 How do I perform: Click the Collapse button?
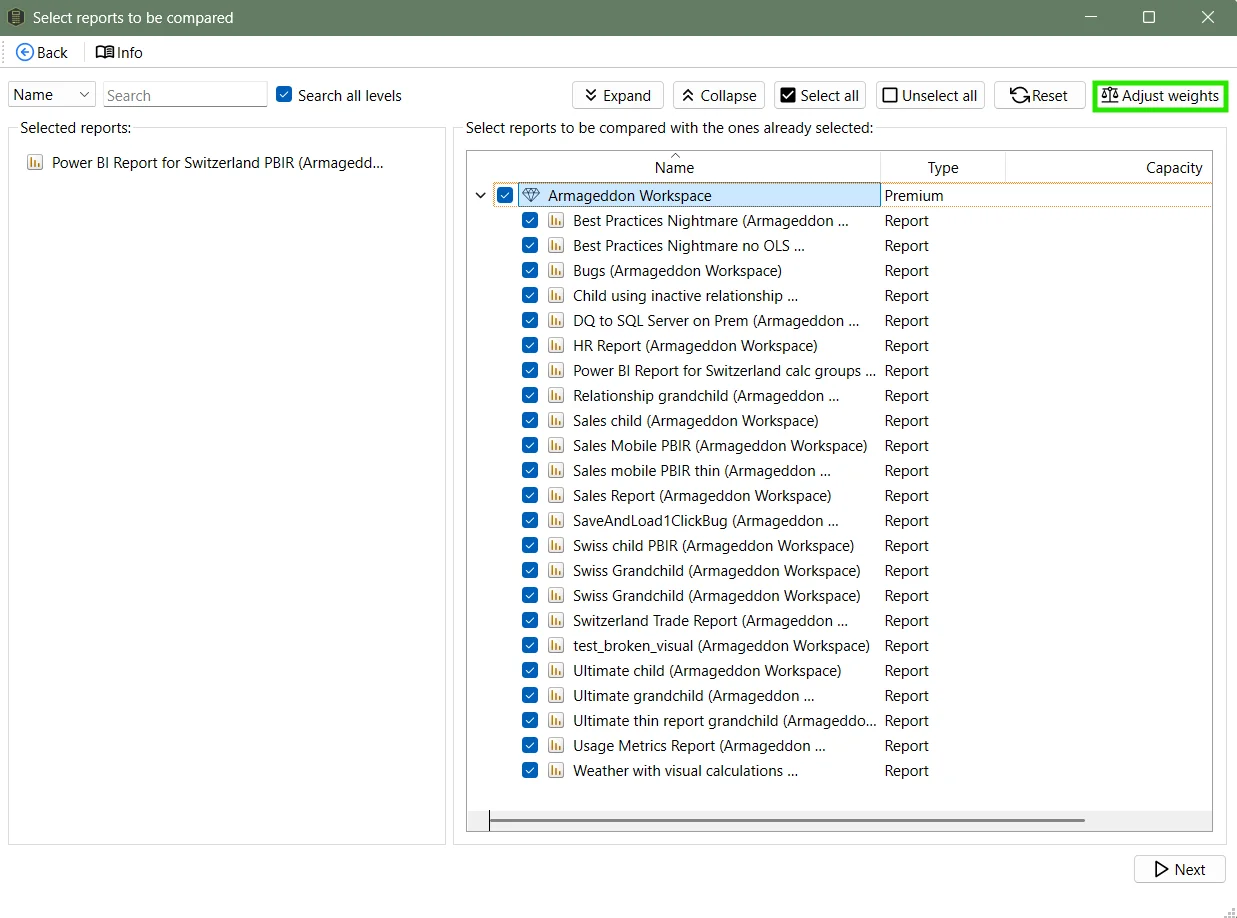click(x=719, y=95)
